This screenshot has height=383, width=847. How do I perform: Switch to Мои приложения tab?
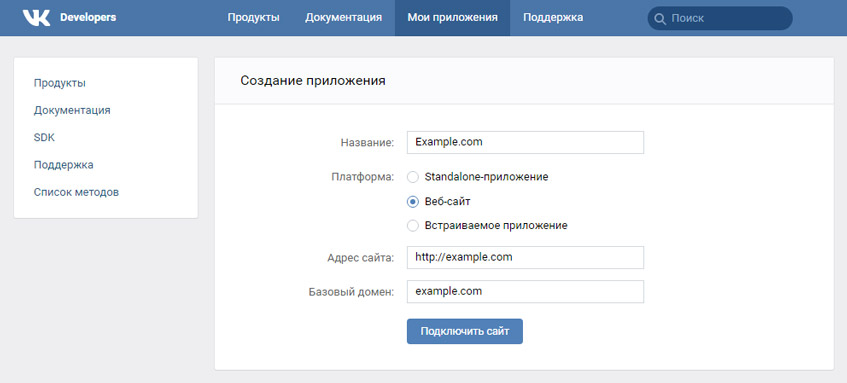click(x=453, y=18)
